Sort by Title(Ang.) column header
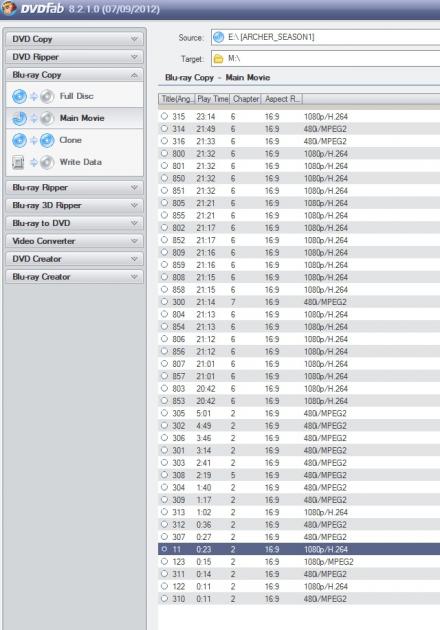Image resolution: width=440 pixels, height=630 pixels. click(177, 99)
